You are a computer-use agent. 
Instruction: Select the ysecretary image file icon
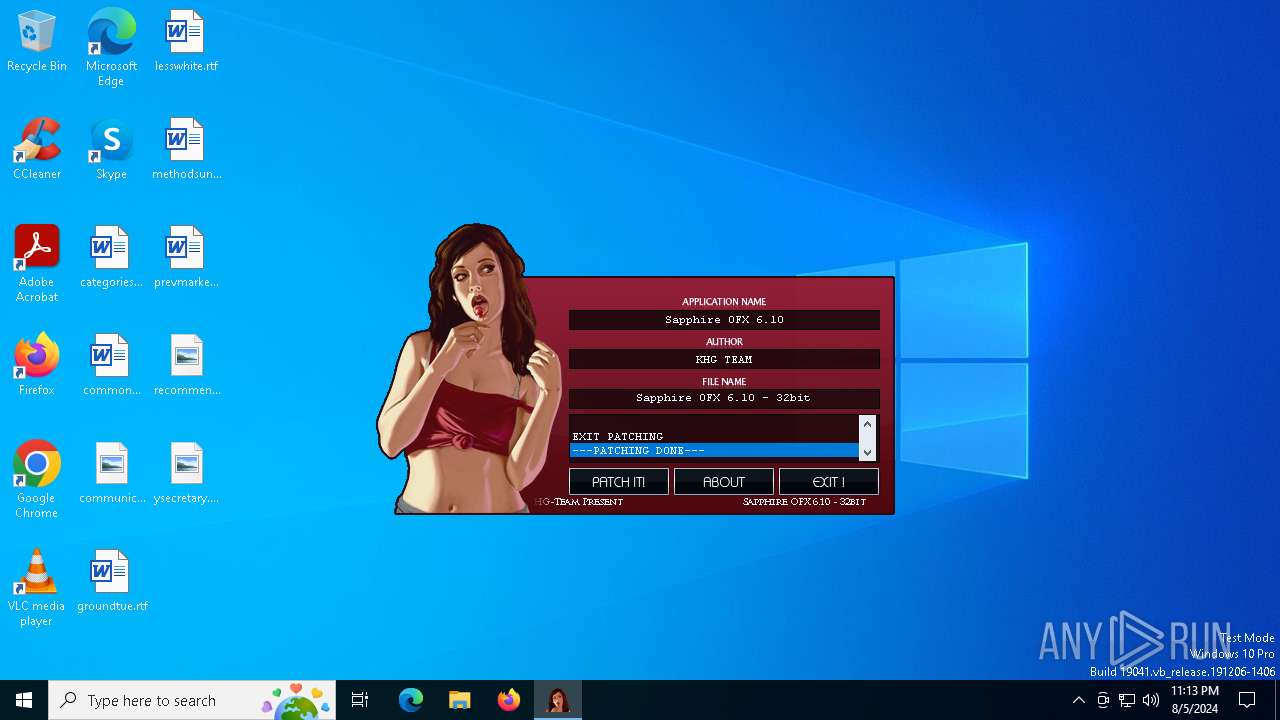coord(186,474)
